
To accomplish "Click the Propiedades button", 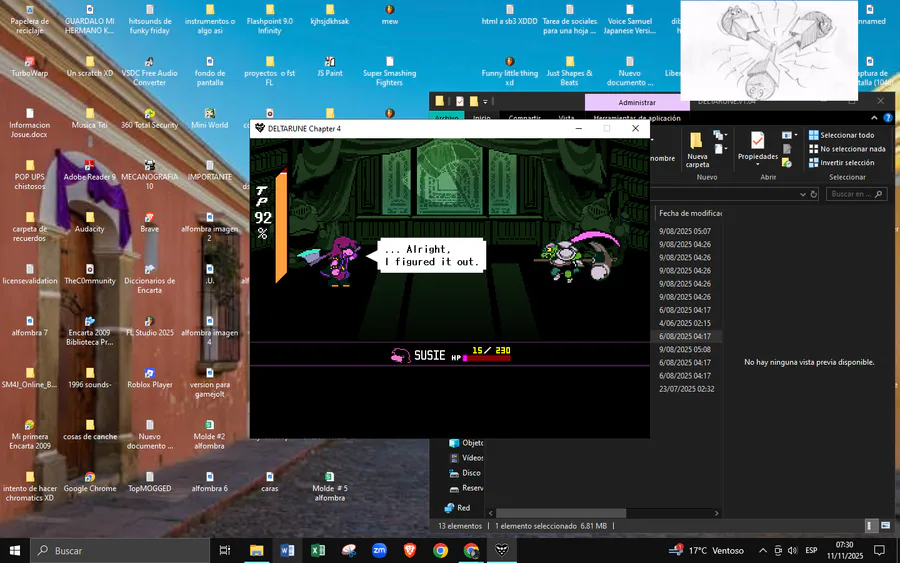I will pyautogui.click(x=758, y=147).
